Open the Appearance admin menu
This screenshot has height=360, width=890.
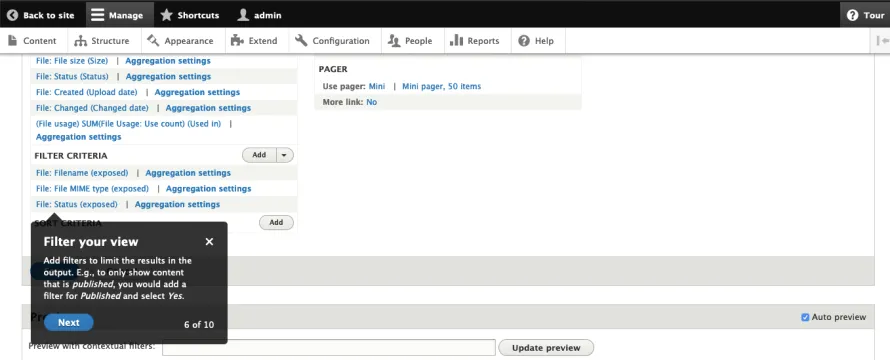click(x=180, y=41)
